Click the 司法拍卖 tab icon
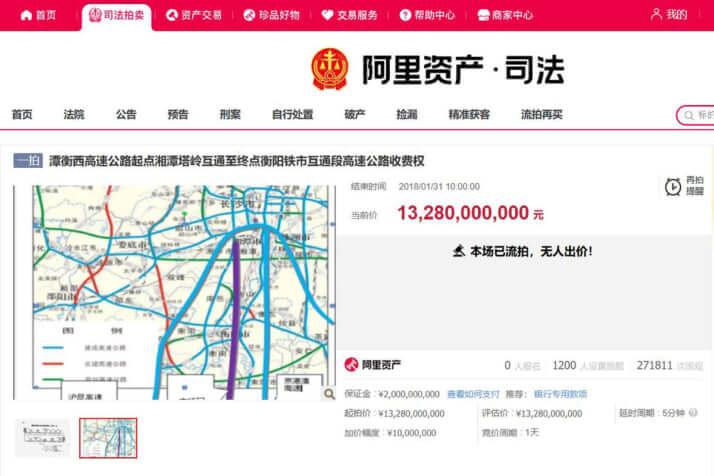Viewport: 714px width, 476px height. click(x=95, y=15)
